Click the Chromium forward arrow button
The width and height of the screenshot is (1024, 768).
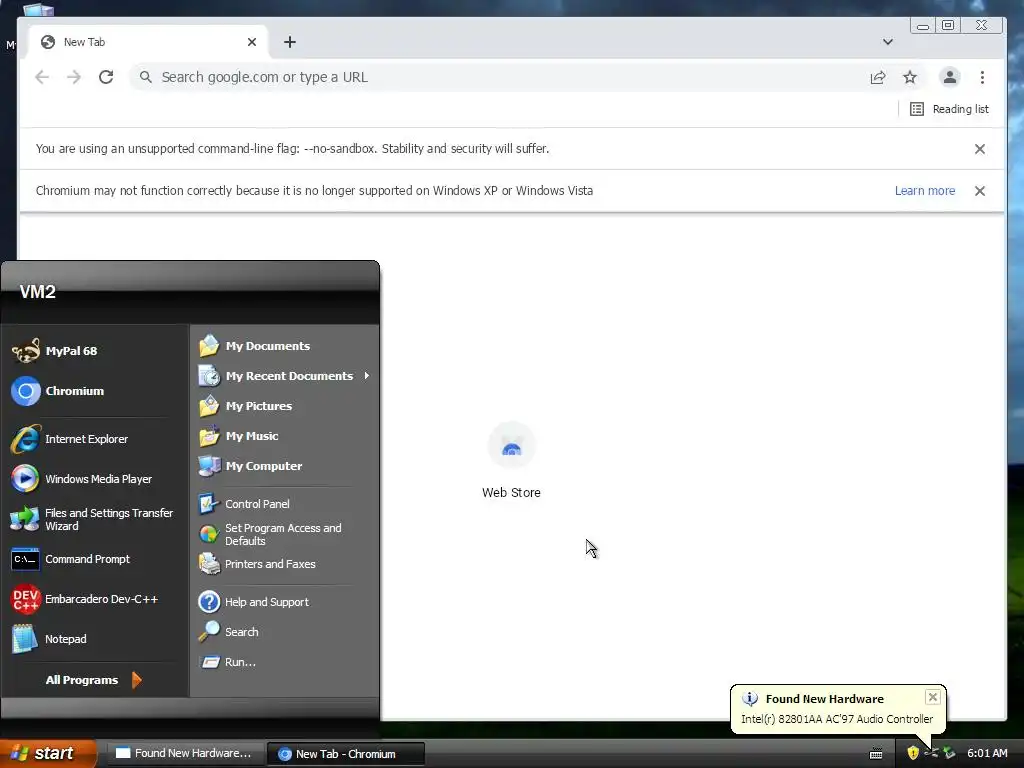pyautogui.click(x=74, y=77)
